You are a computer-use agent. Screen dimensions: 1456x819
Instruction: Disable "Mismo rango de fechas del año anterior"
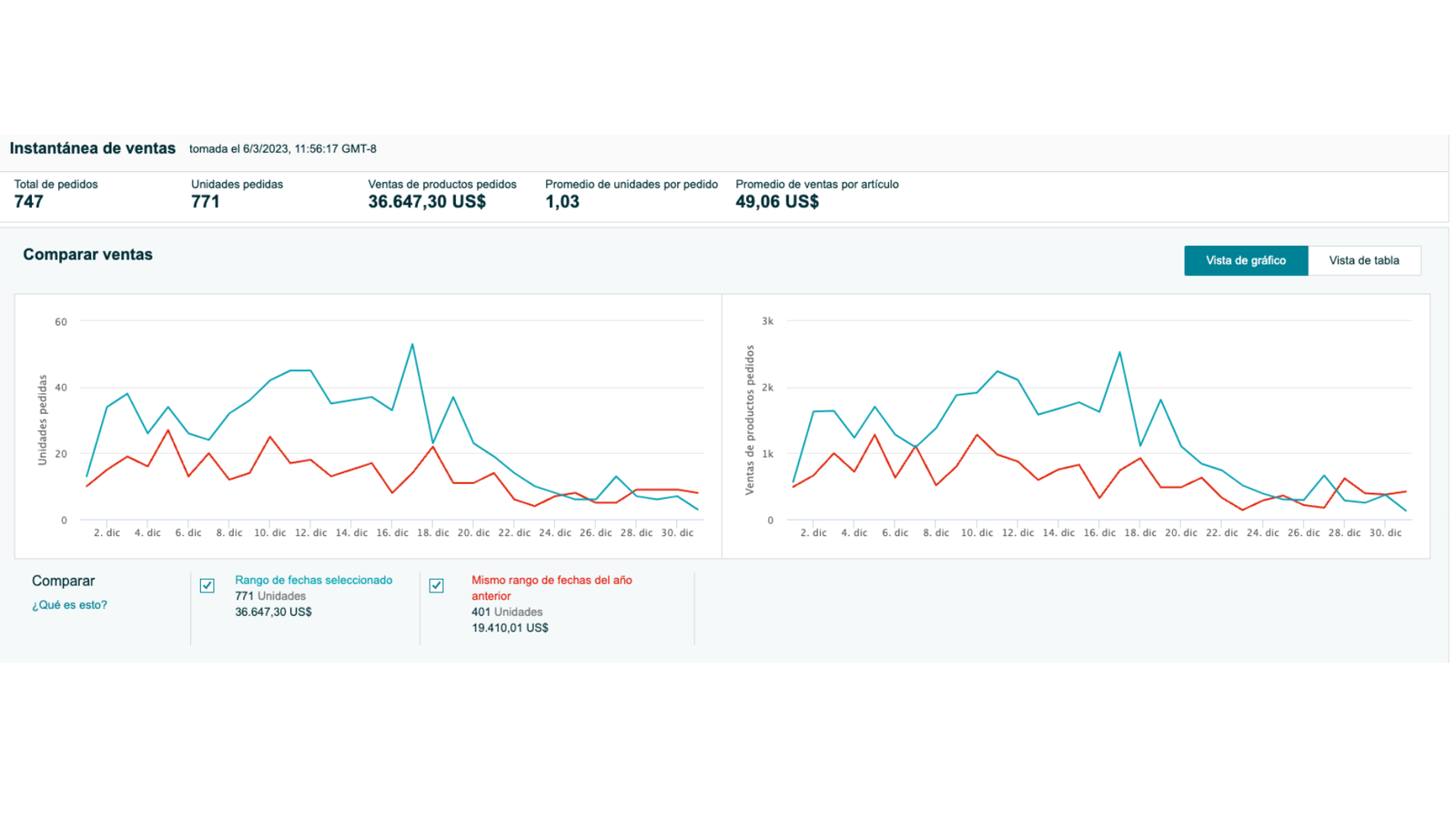point(437,585)
